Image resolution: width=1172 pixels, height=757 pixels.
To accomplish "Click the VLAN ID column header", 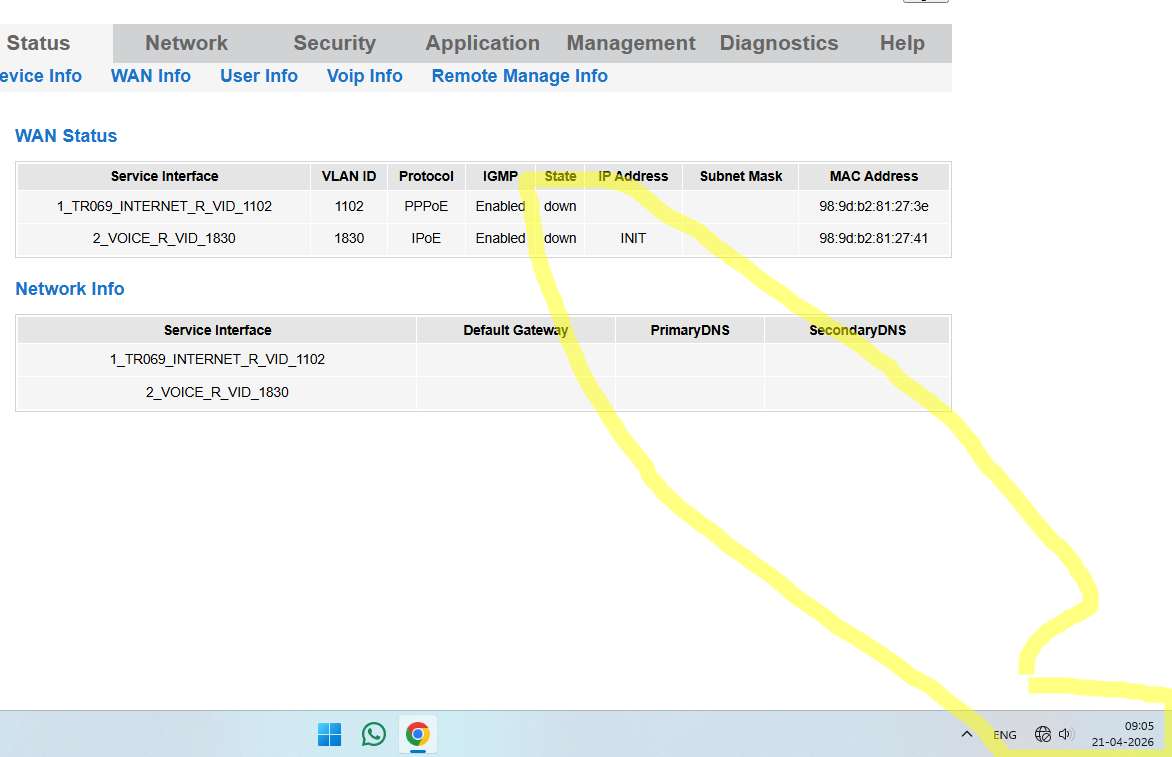I will coord(349,176).
